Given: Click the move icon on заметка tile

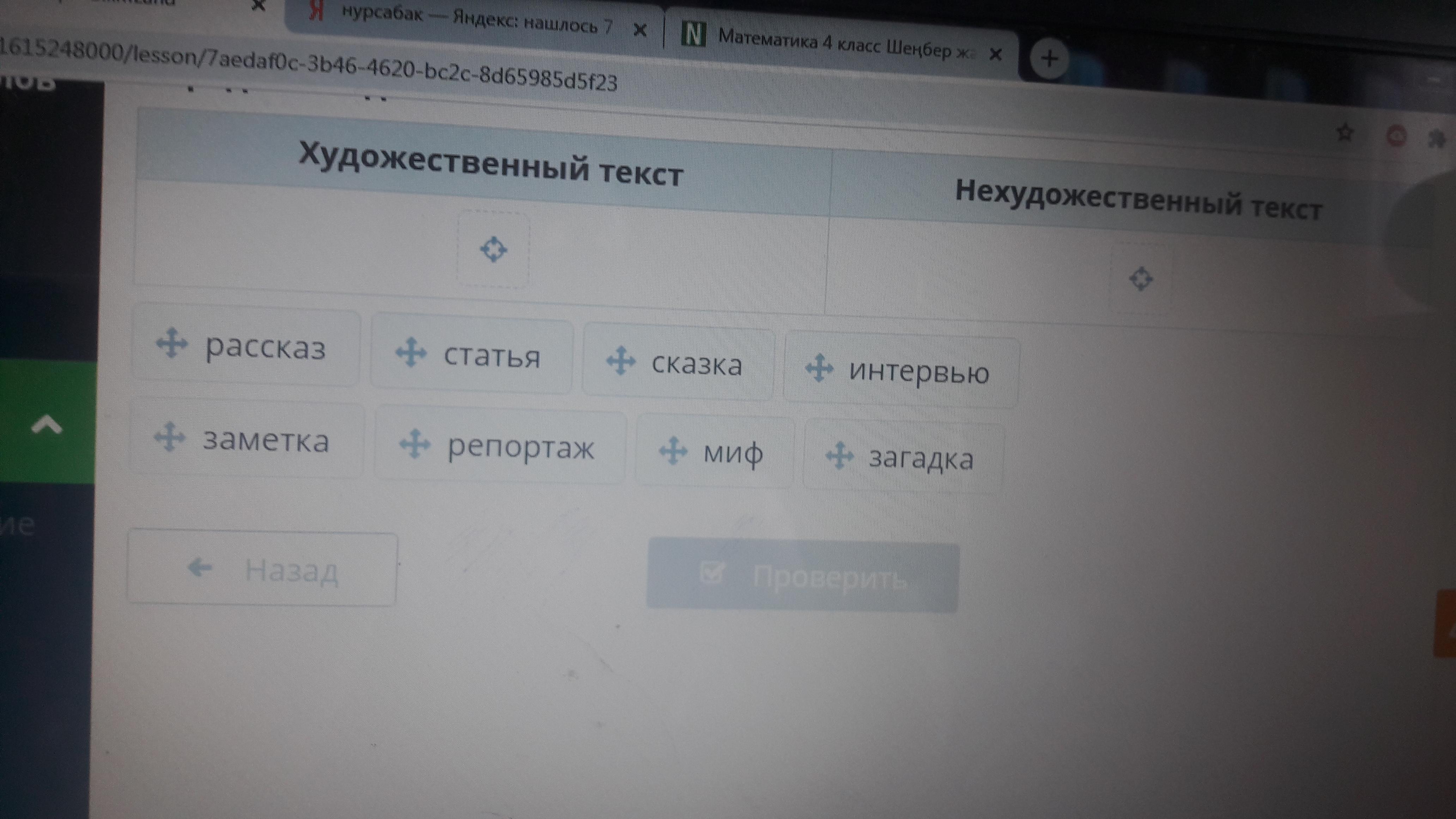Looking at the screenshot, I should coord(170,437).
